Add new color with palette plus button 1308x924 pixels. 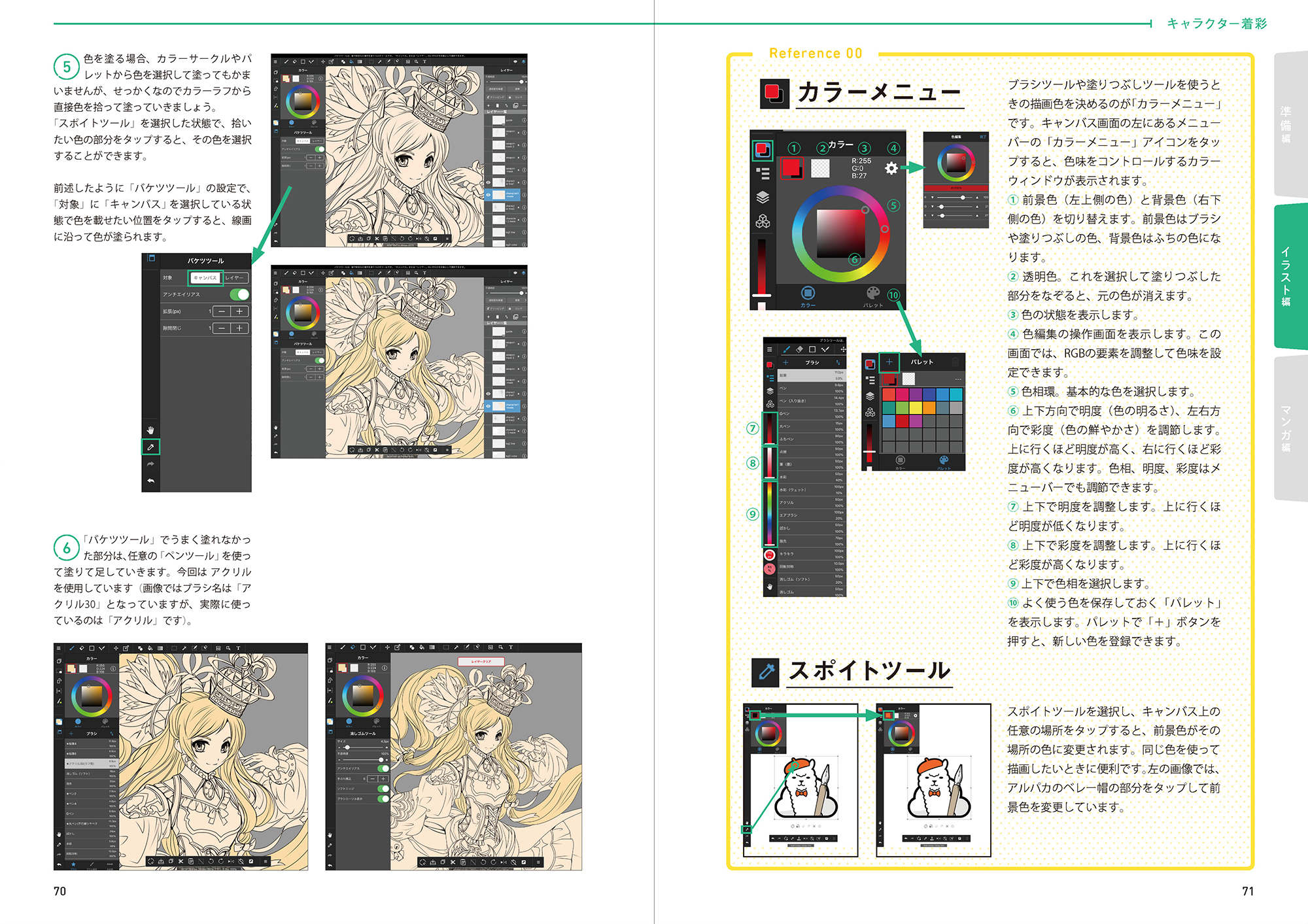coord(889,362)
